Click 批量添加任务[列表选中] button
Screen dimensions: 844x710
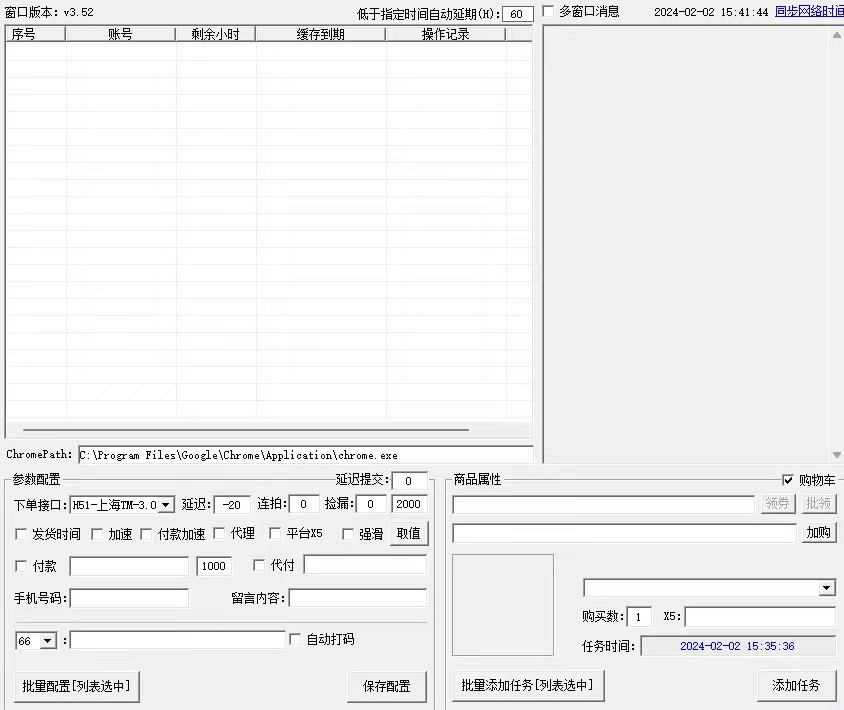pos(527,686)
